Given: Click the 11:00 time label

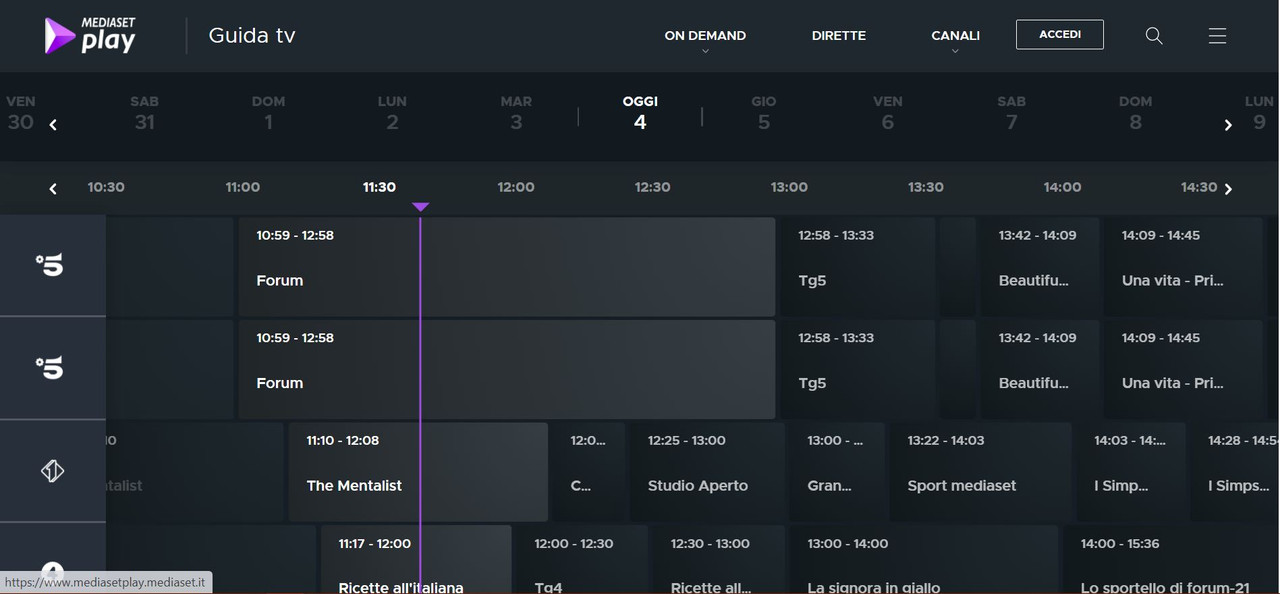Looking at the screenshot, I should 243,187.
